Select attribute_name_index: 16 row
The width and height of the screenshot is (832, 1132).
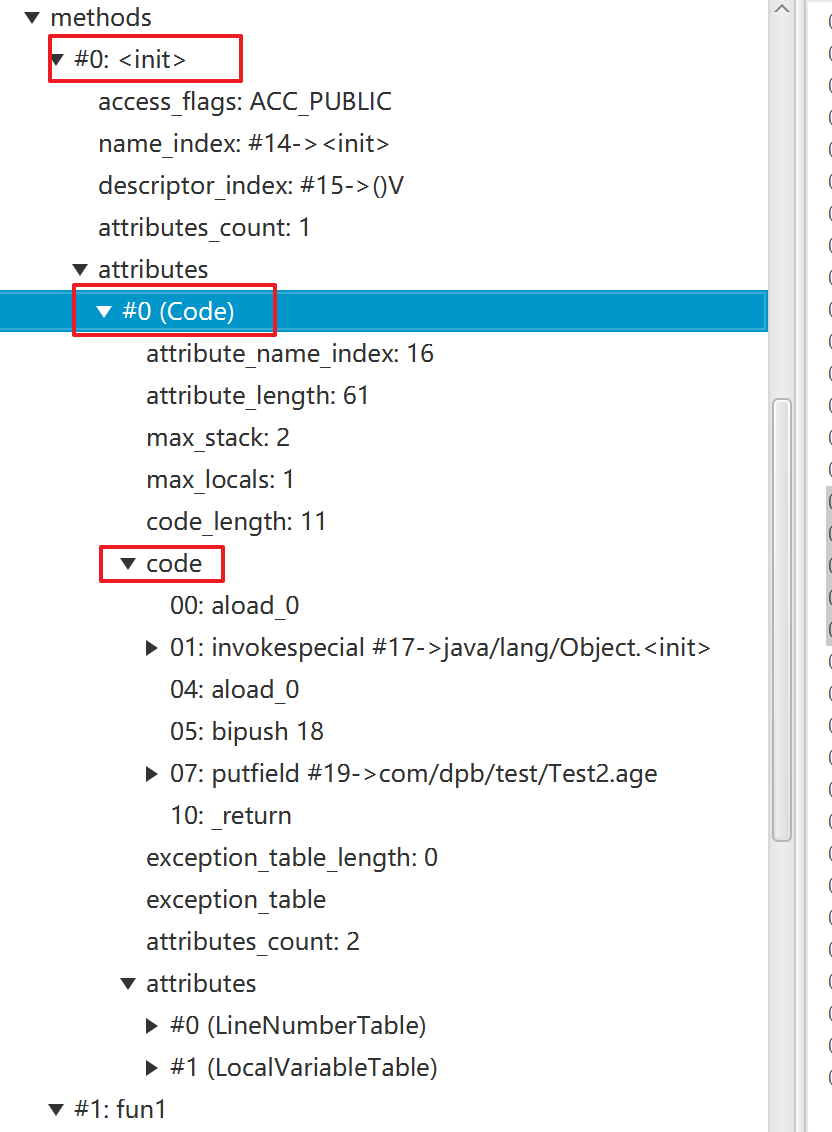290,354
